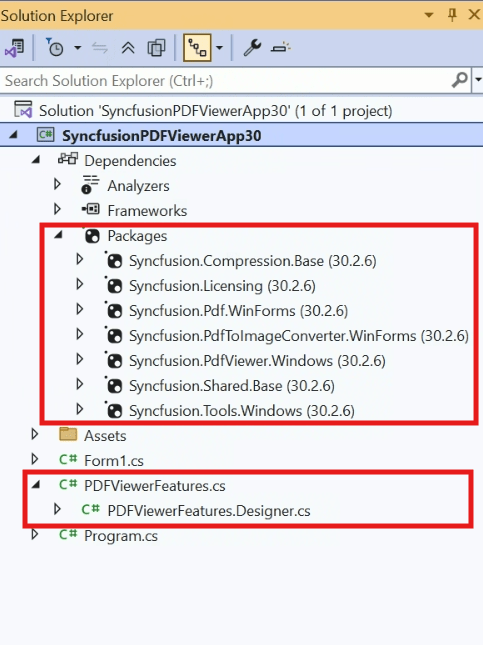This screenshot has width=483, height=645.
Task: Select Frameworks in the tree
Action: pyautogui.click(x=147, y=211)
